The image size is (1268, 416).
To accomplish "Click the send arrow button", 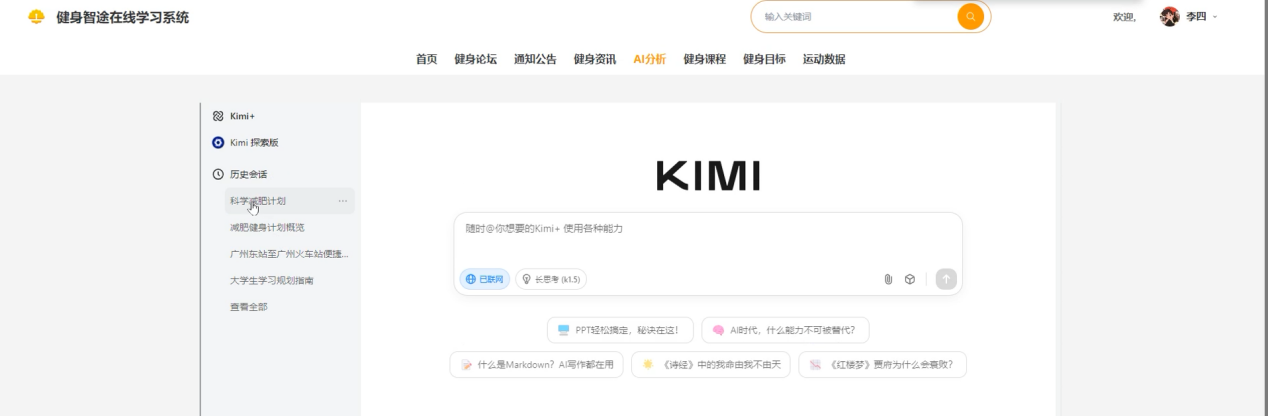I will [x=946, y=280].
